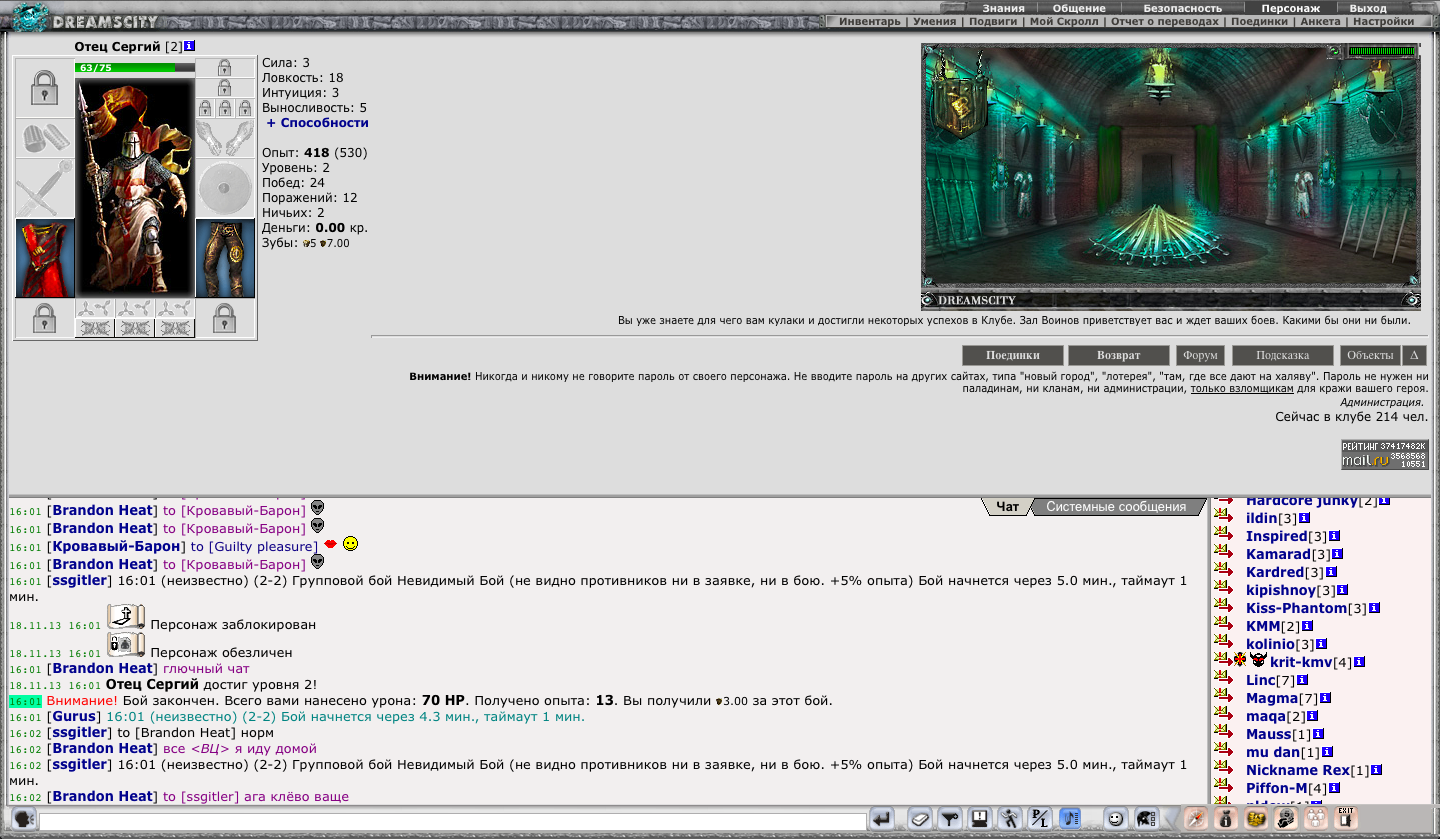1440x839 pixels.
Task: Click the gold treasure icon in bottom toolbar
Action: (1256, 818)
